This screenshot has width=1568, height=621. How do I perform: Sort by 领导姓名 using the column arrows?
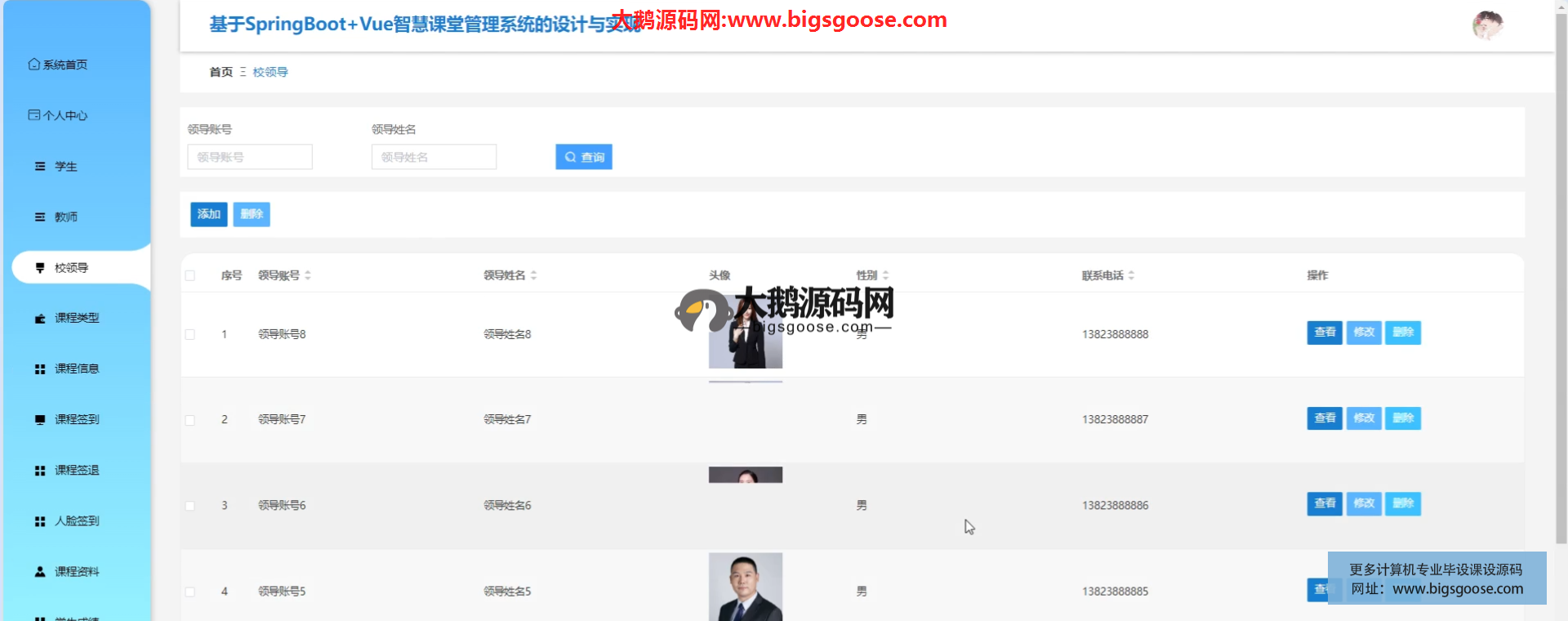533,276
